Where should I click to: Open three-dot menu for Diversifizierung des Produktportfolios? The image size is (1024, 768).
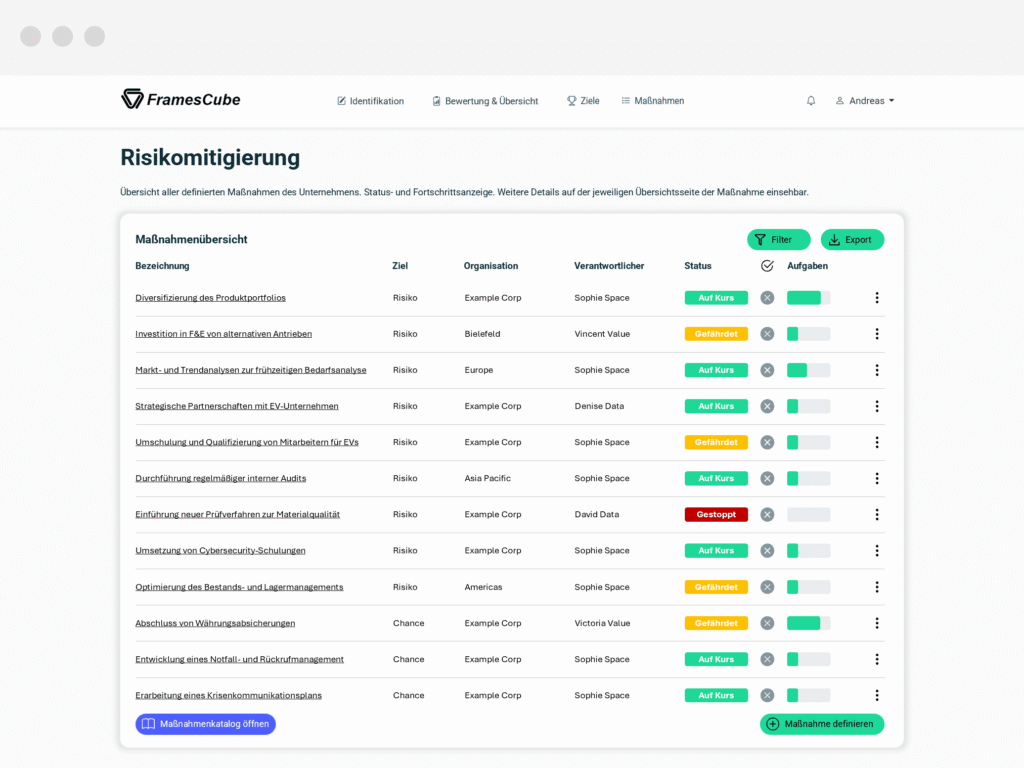pyautogui.click(x=877, y=298)
